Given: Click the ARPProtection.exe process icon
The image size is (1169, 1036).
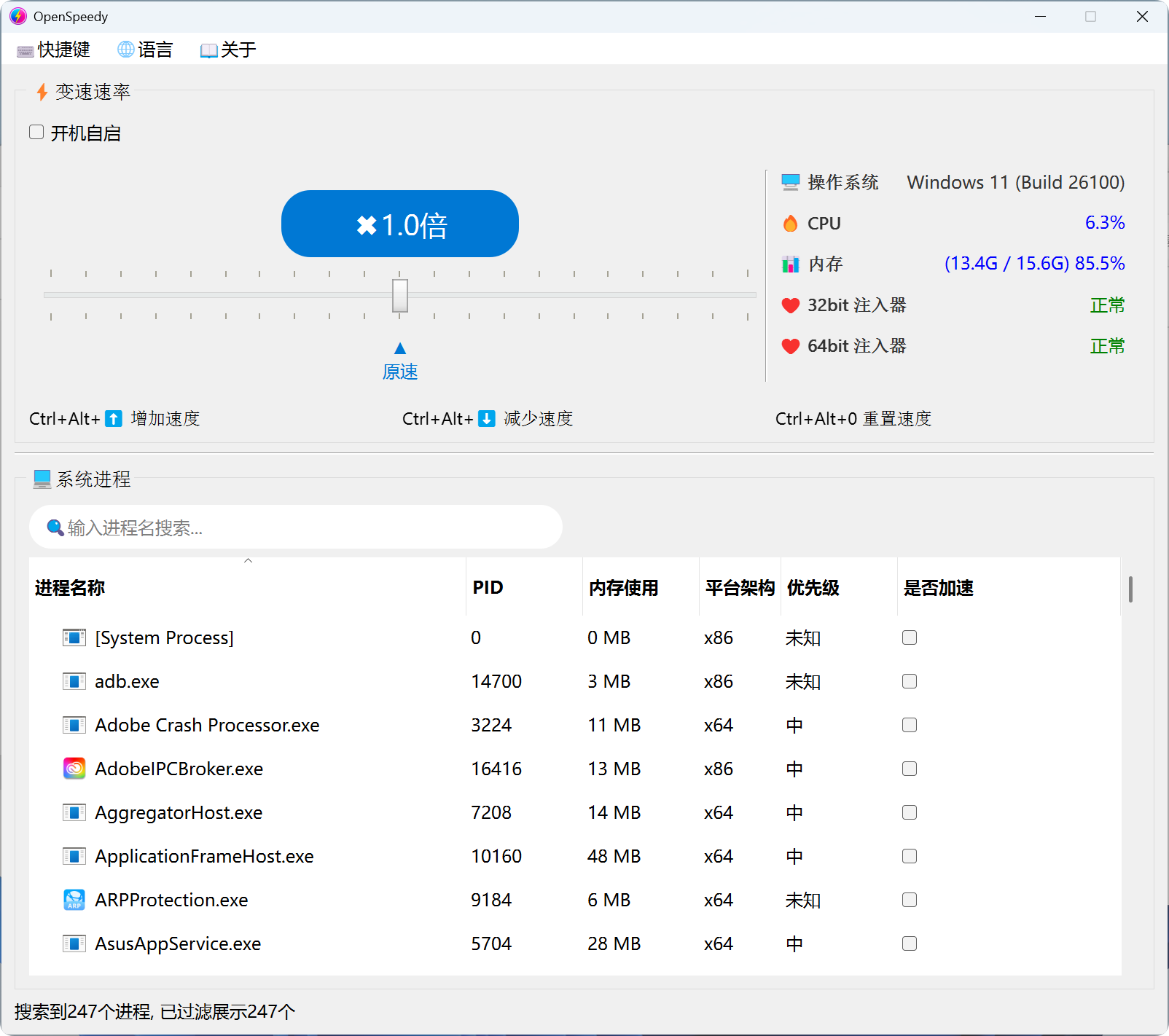Looking at the screenshot, I should [x=74, y=900].
